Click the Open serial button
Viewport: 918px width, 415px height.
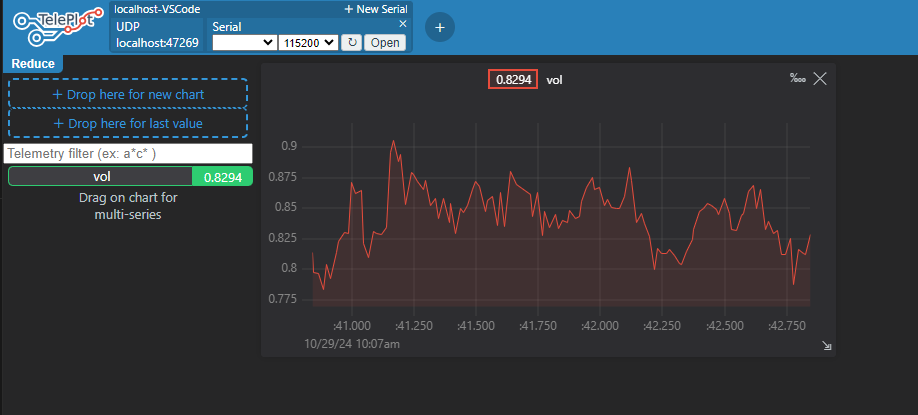pyautogui.click(x=385, y=43)
